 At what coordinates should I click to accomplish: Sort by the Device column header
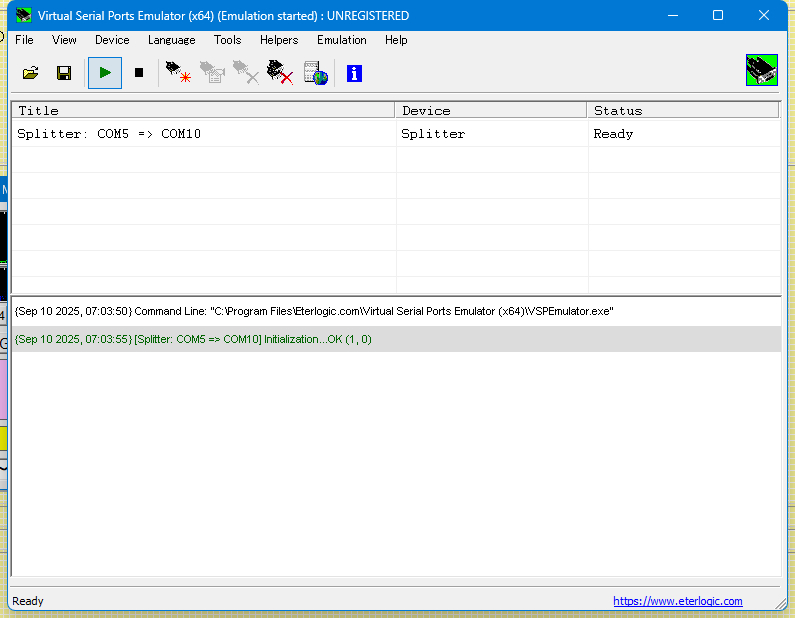[491, 111]
